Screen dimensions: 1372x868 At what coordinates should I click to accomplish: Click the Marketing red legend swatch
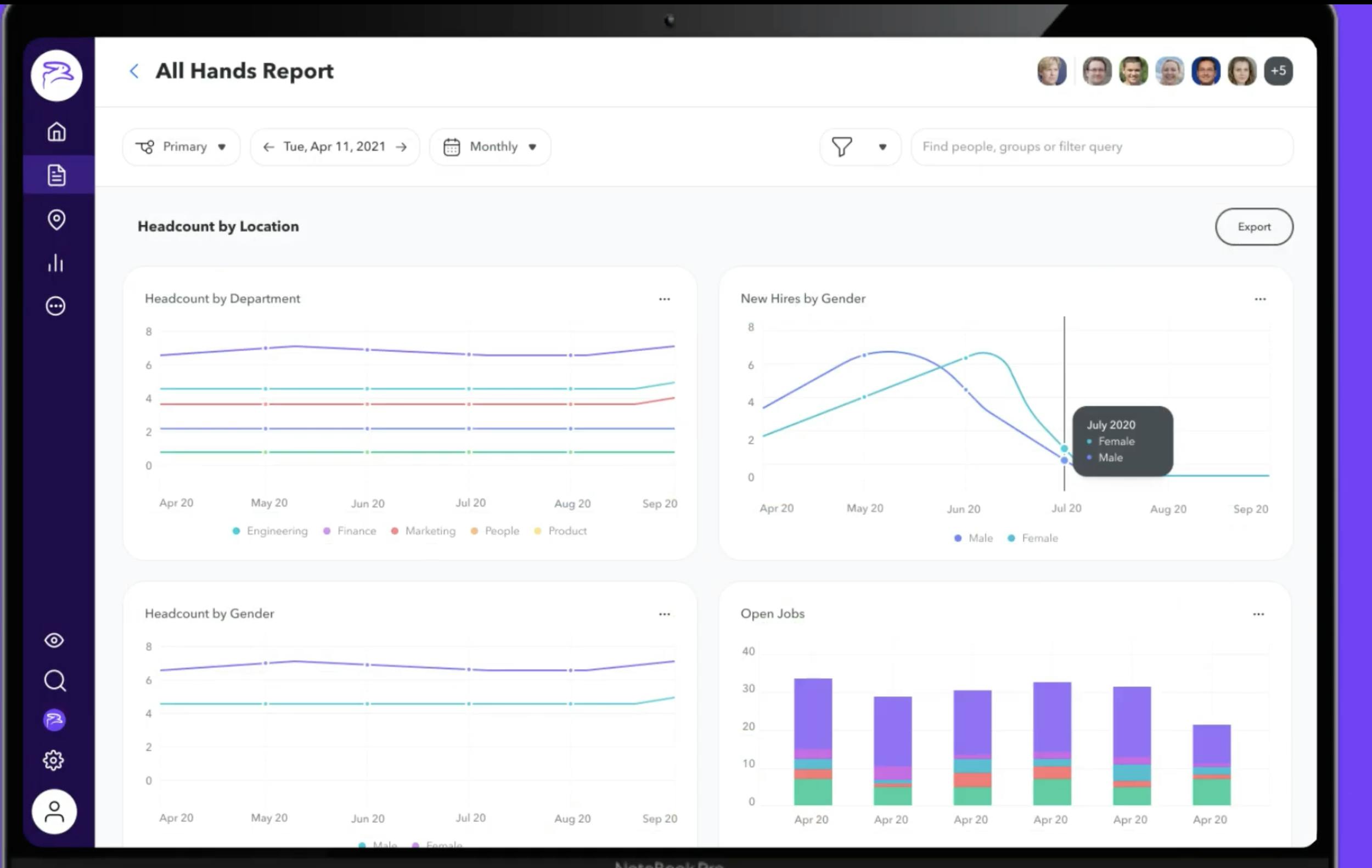pyautogui.click(x=394, y=531)
